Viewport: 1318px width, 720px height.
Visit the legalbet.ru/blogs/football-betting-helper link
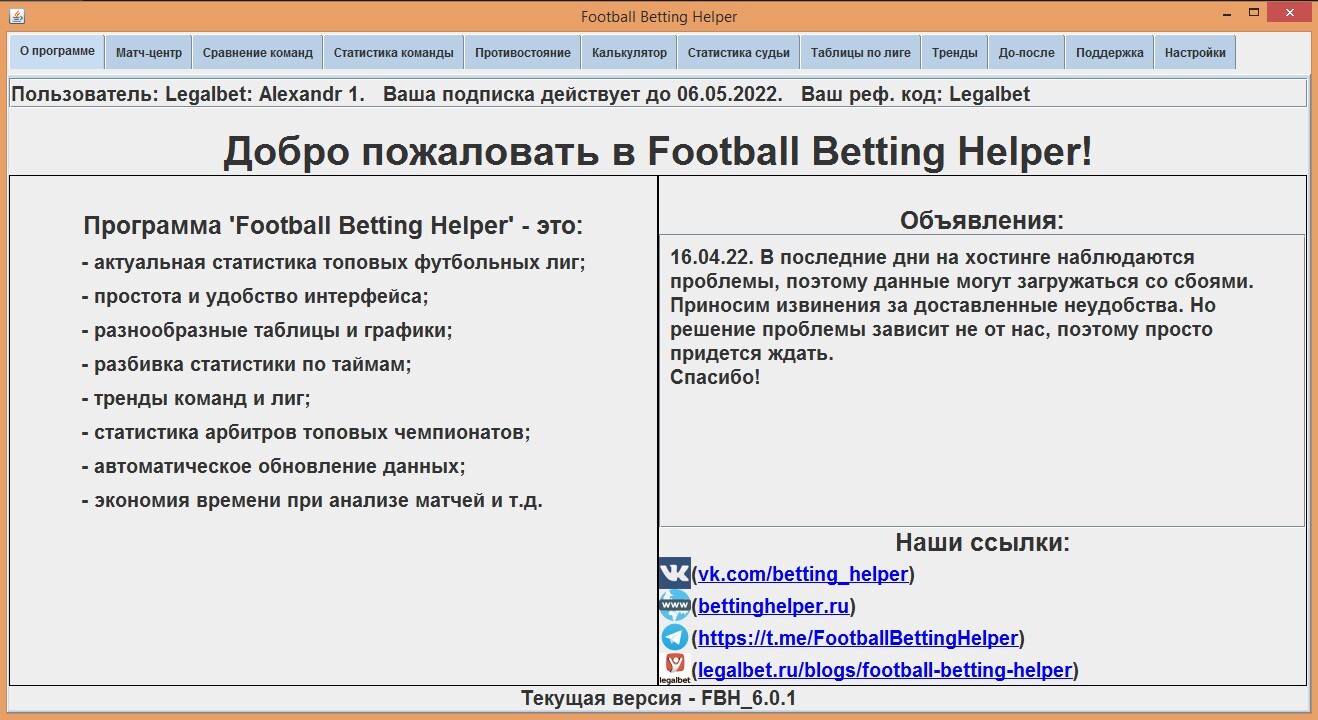coord(885,670)
